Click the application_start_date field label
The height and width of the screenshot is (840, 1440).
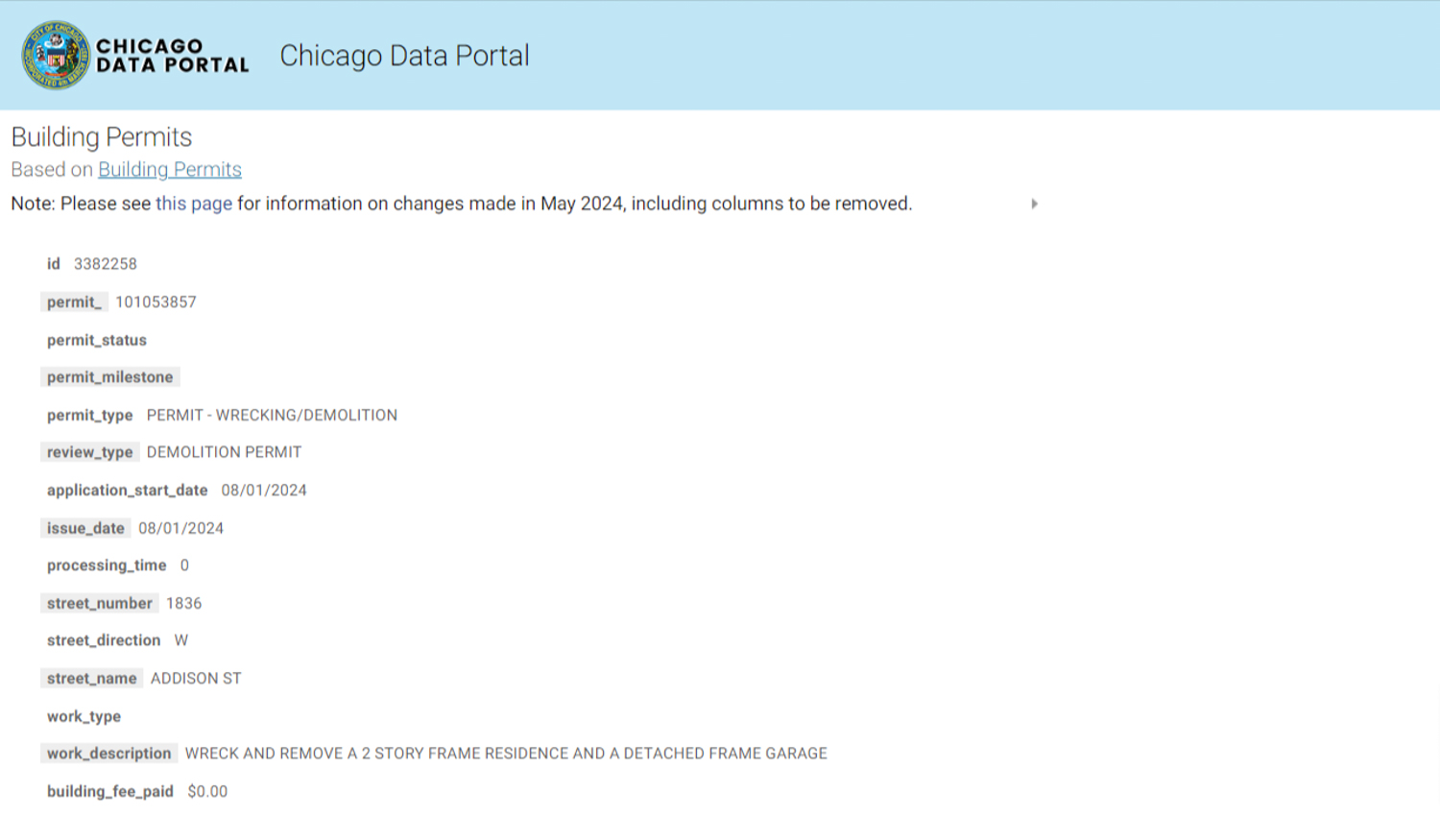(x=128, y=490)
